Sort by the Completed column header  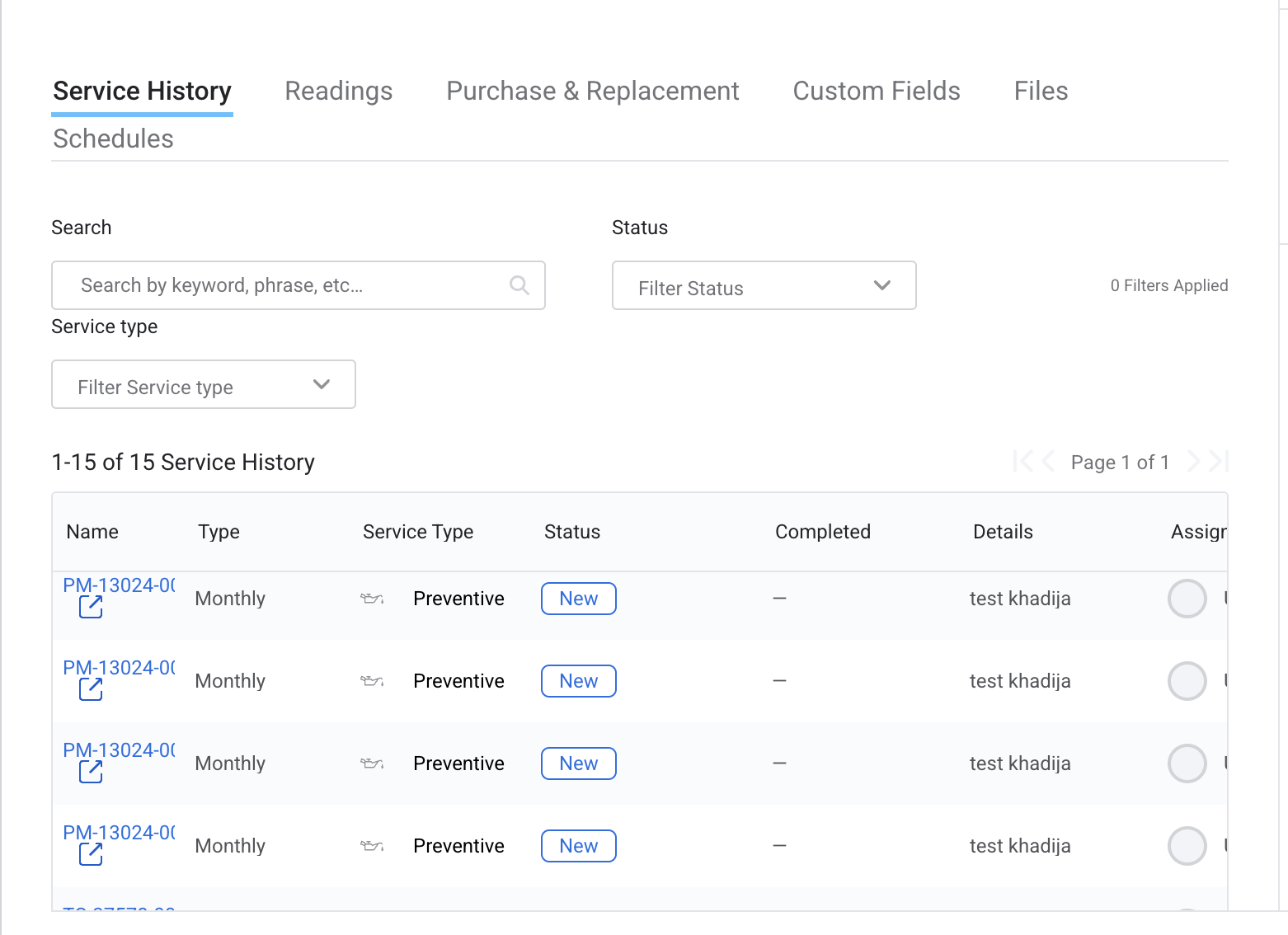point(822,533)
